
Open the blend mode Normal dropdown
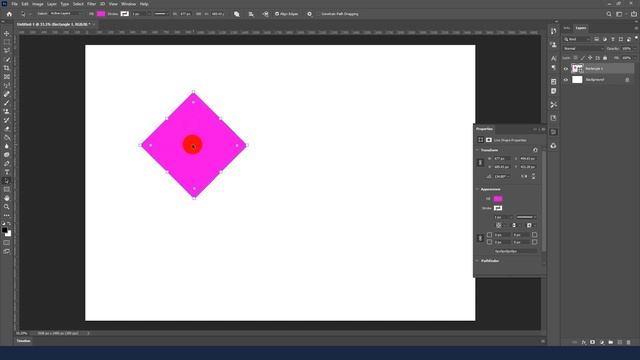pyautogui.click(x=583, y=49)
